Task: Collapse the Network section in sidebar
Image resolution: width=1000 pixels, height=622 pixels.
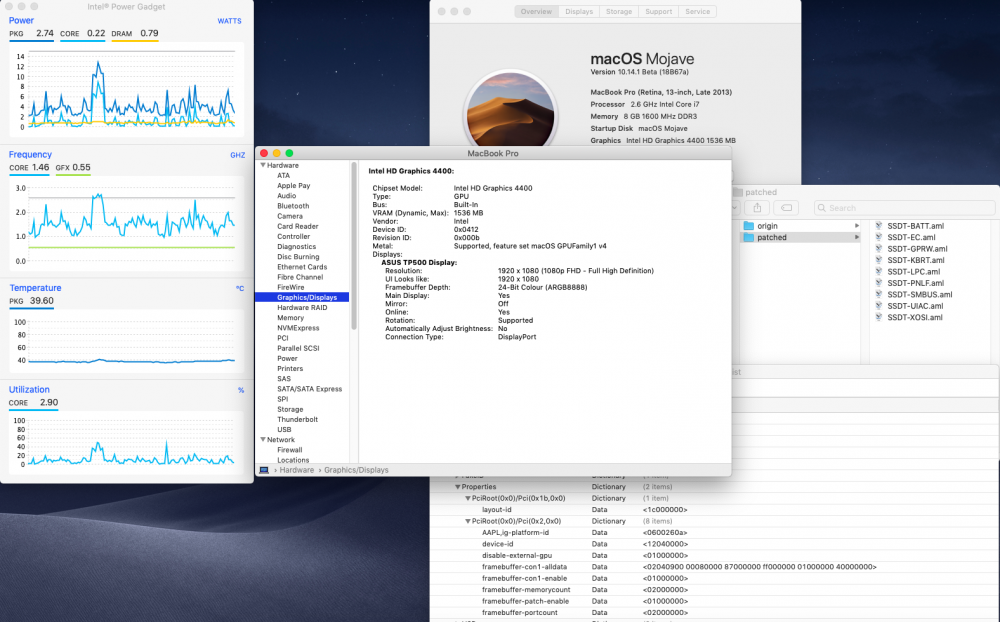Action: [263, 440]
